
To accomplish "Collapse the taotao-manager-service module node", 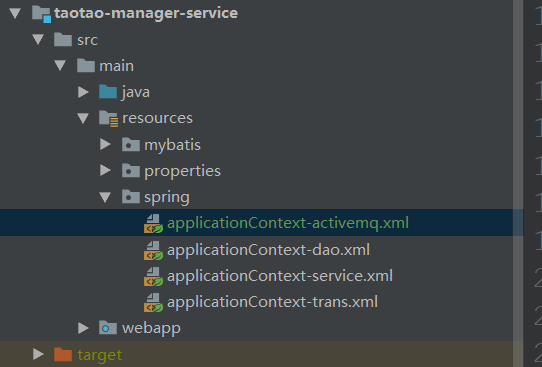I will (15, 13).
